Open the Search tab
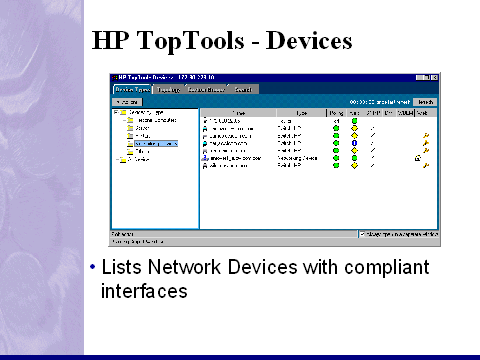This screenshot has width=480, height=360. pyautogui.click(x=244, y=90)
